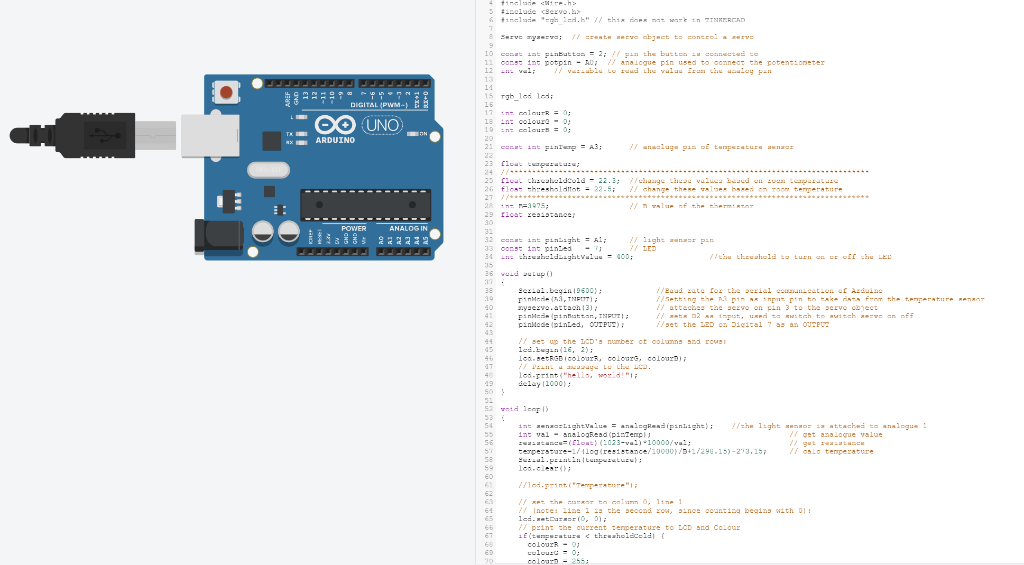The height and width of the screenshot is (565, 1024).
Task: Click the 'const int pinButton = 2;' line
Action: pos(553,54)
